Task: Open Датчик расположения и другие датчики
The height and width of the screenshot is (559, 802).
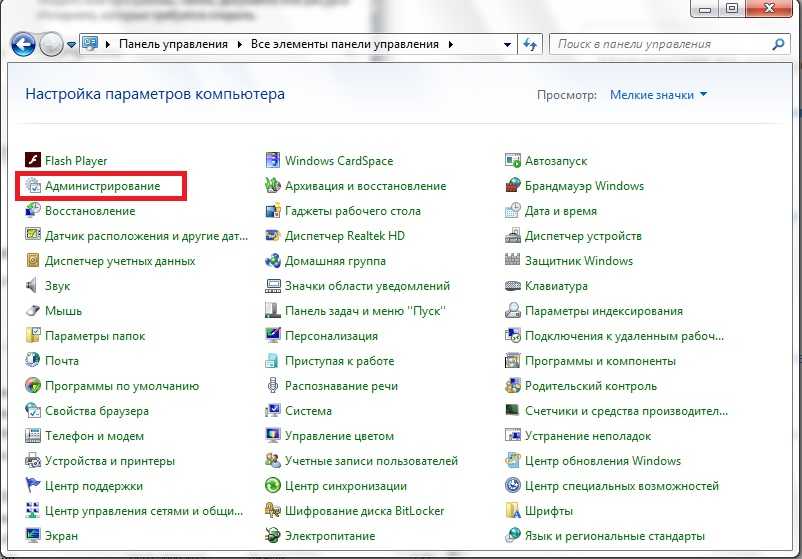Action: tap(146, 236)
